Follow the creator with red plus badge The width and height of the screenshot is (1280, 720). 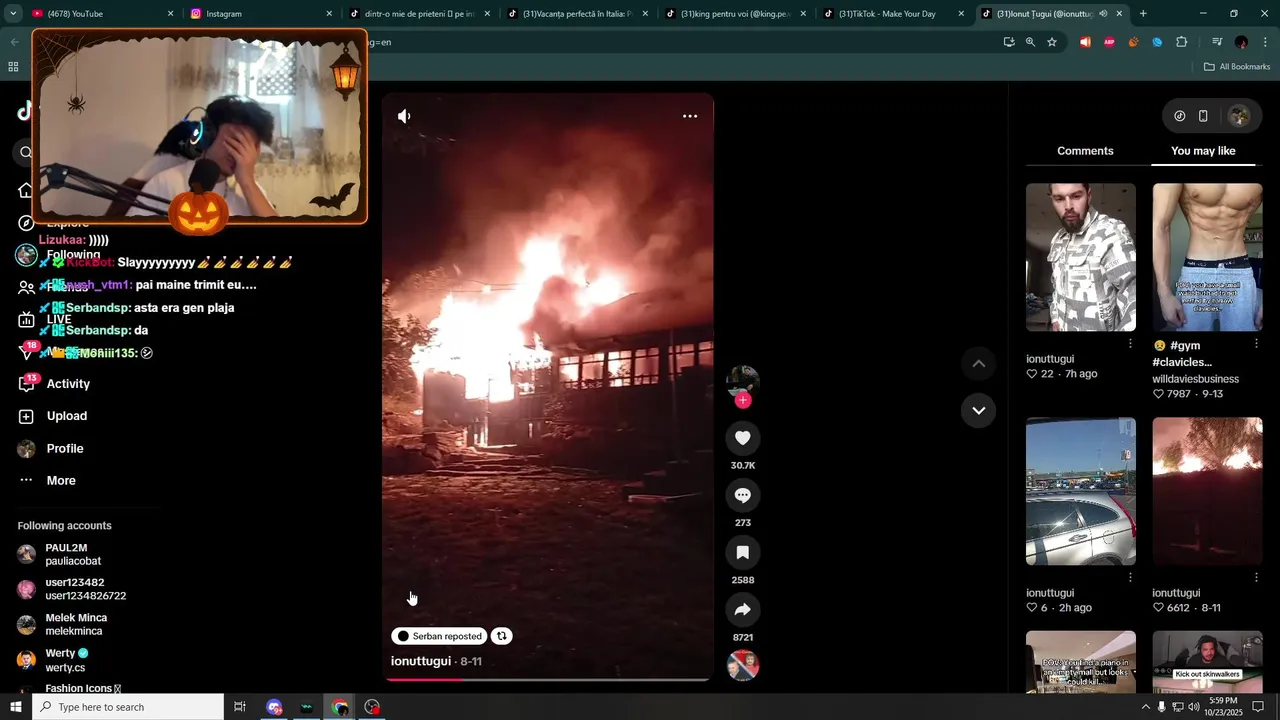[x=742, y=400]
